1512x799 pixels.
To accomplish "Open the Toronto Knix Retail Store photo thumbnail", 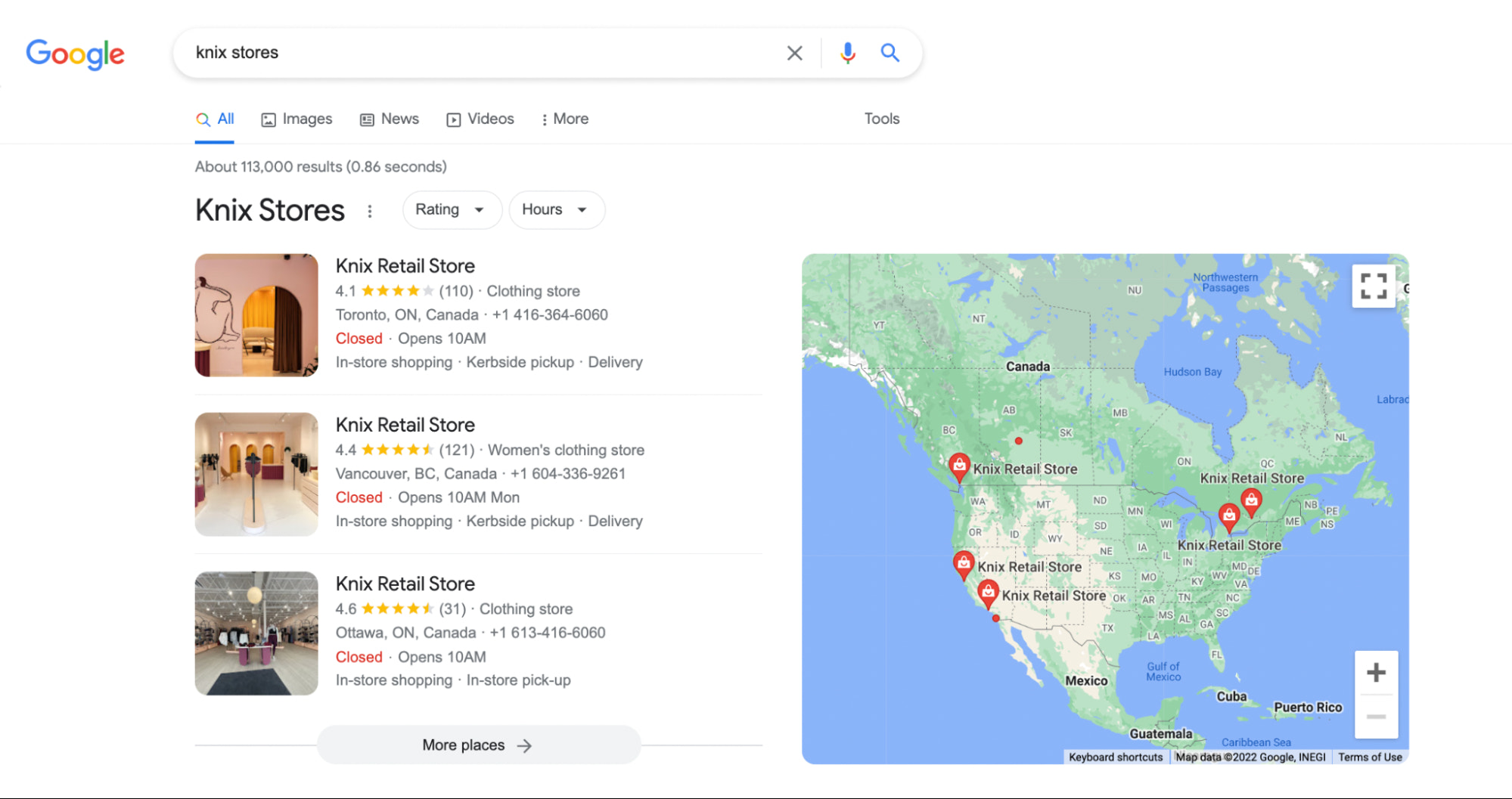I will [x=256, y=315].
